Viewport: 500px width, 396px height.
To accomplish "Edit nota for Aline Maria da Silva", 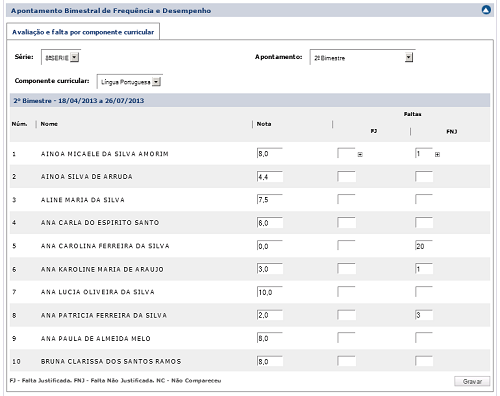I will point(270,200).
